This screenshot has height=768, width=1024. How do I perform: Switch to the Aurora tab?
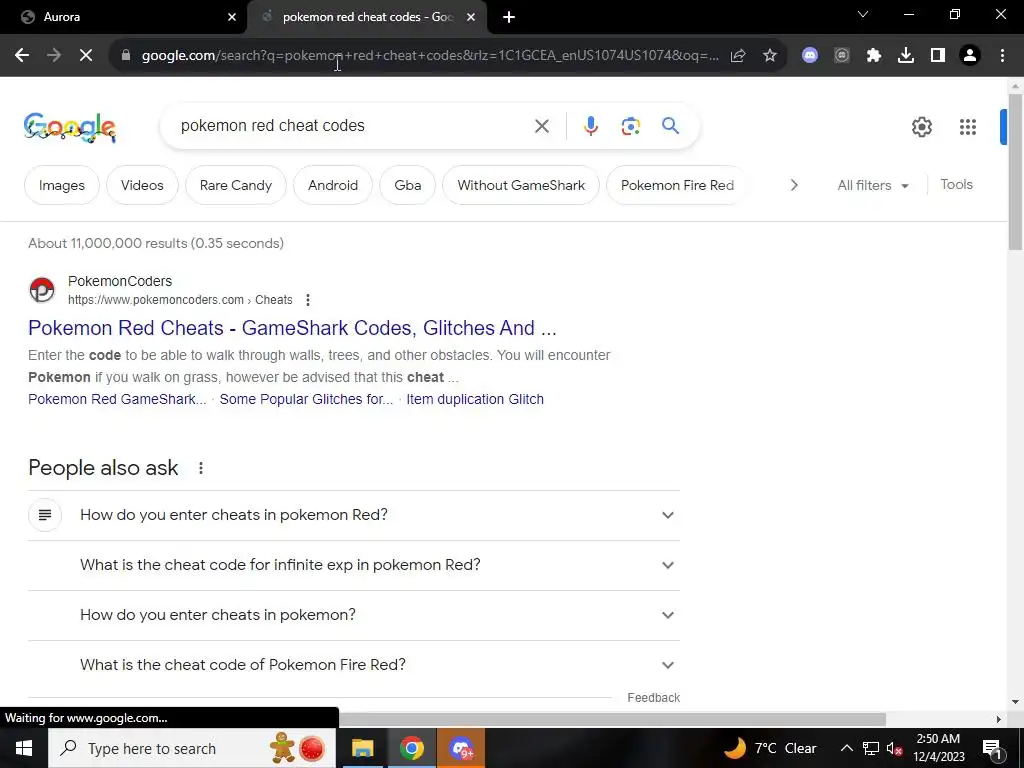click(124, 17)
